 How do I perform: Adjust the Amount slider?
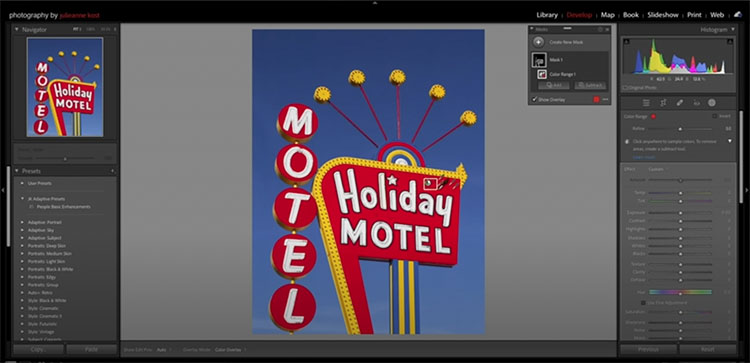tap(680, 180)
